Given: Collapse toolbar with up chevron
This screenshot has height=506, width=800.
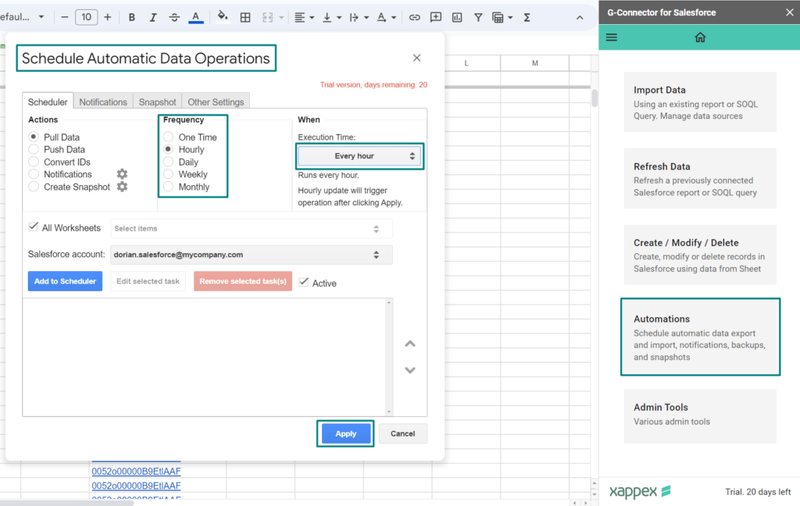Looking at the screenshot, I should (x=580, y=17).
